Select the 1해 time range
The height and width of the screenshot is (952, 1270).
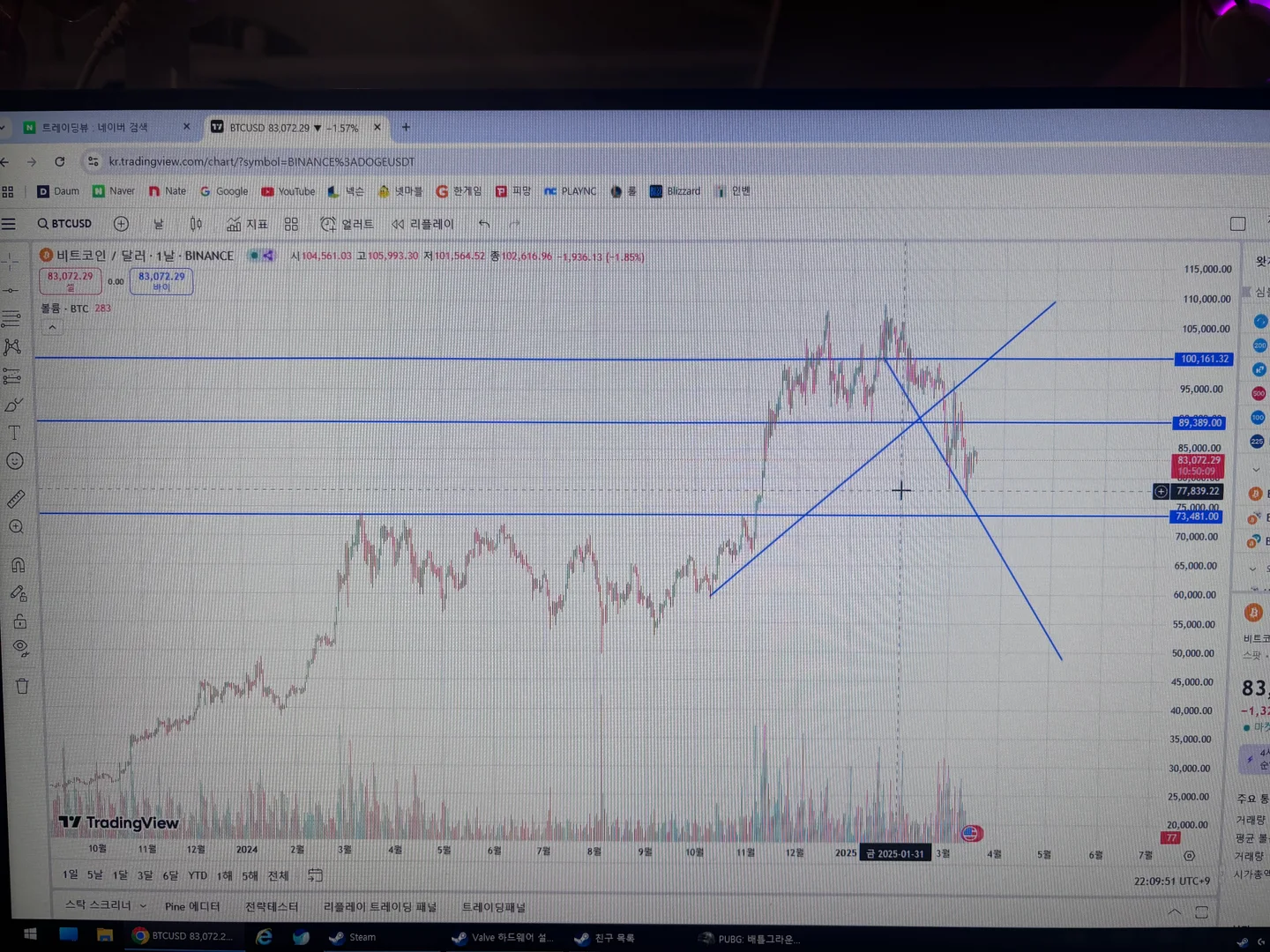(x=225, y=875)
